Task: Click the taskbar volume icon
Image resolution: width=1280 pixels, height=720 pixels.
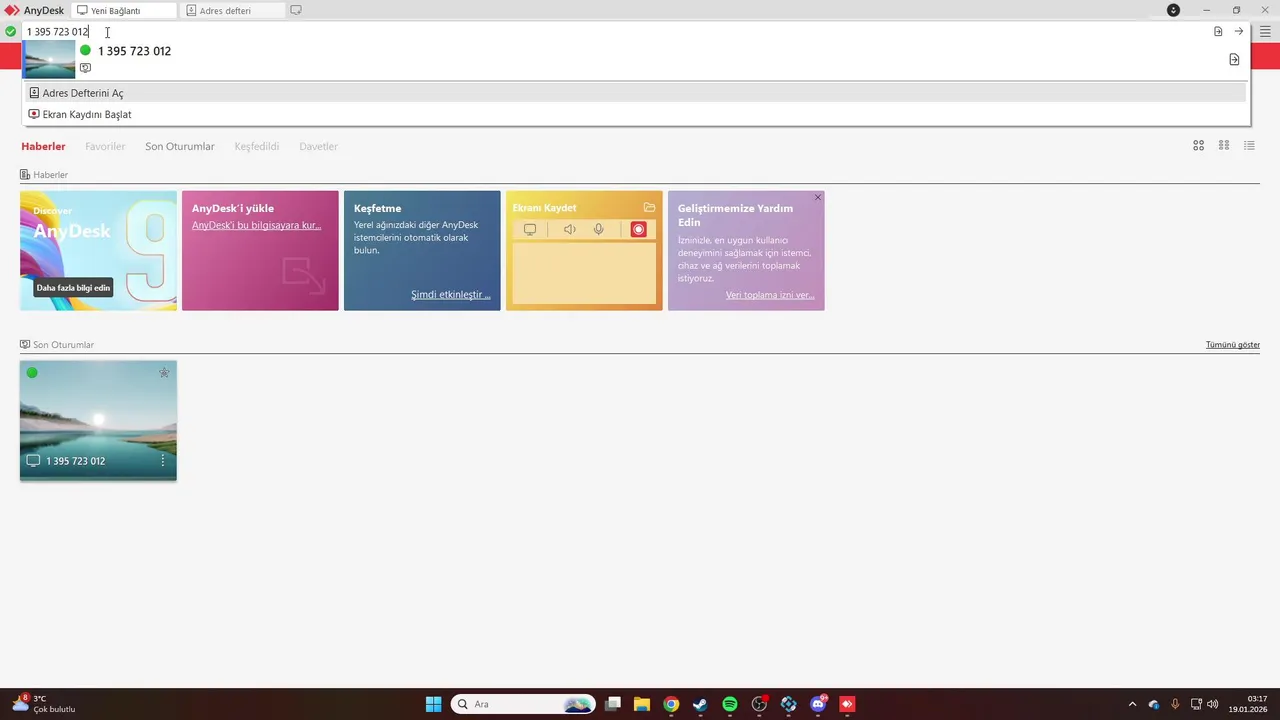Action: pyautogui.click(x=1213, y=704)
